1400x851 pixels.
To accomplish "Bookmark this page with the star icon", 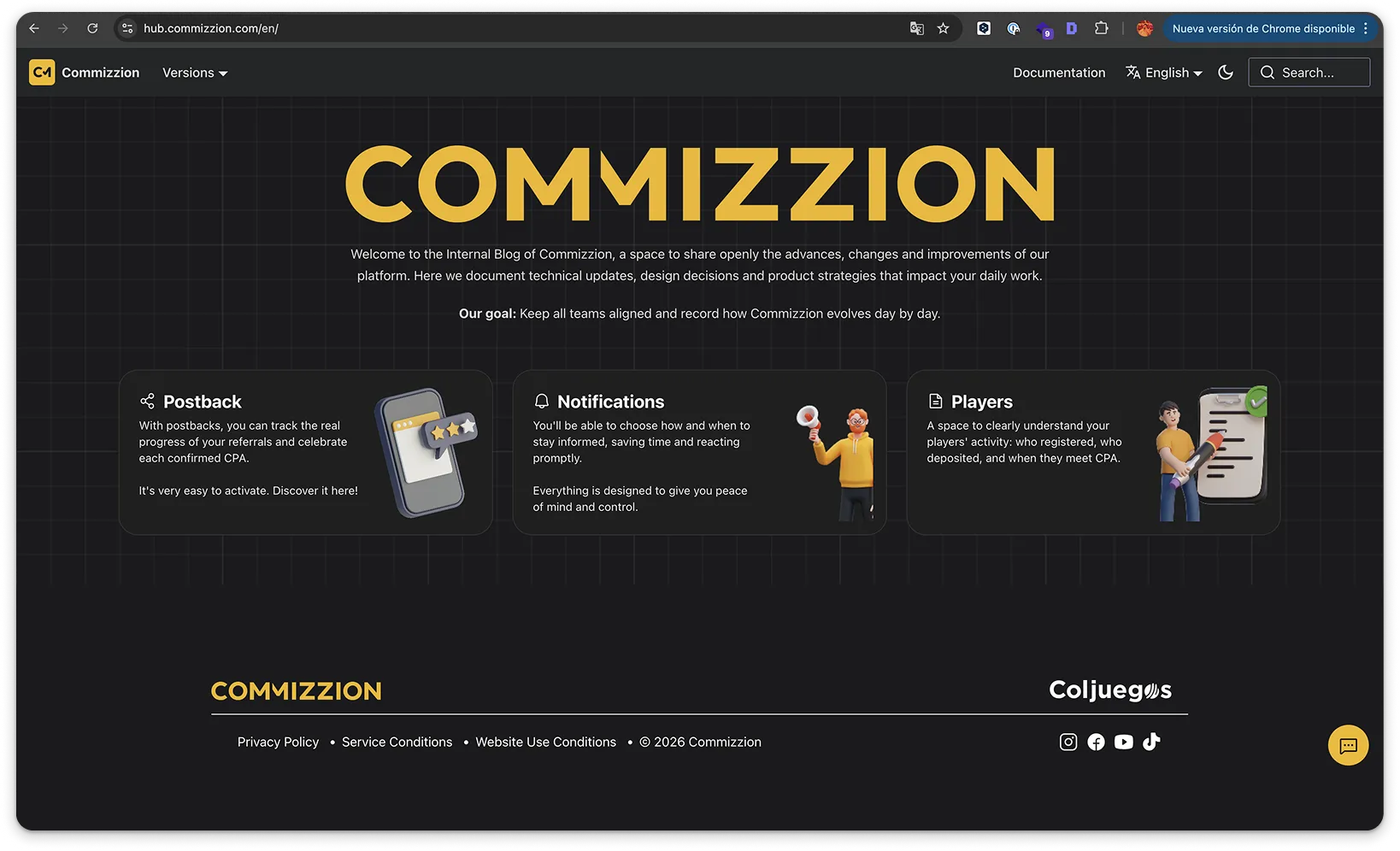I will pyautogui.click(x=944, y=28).
